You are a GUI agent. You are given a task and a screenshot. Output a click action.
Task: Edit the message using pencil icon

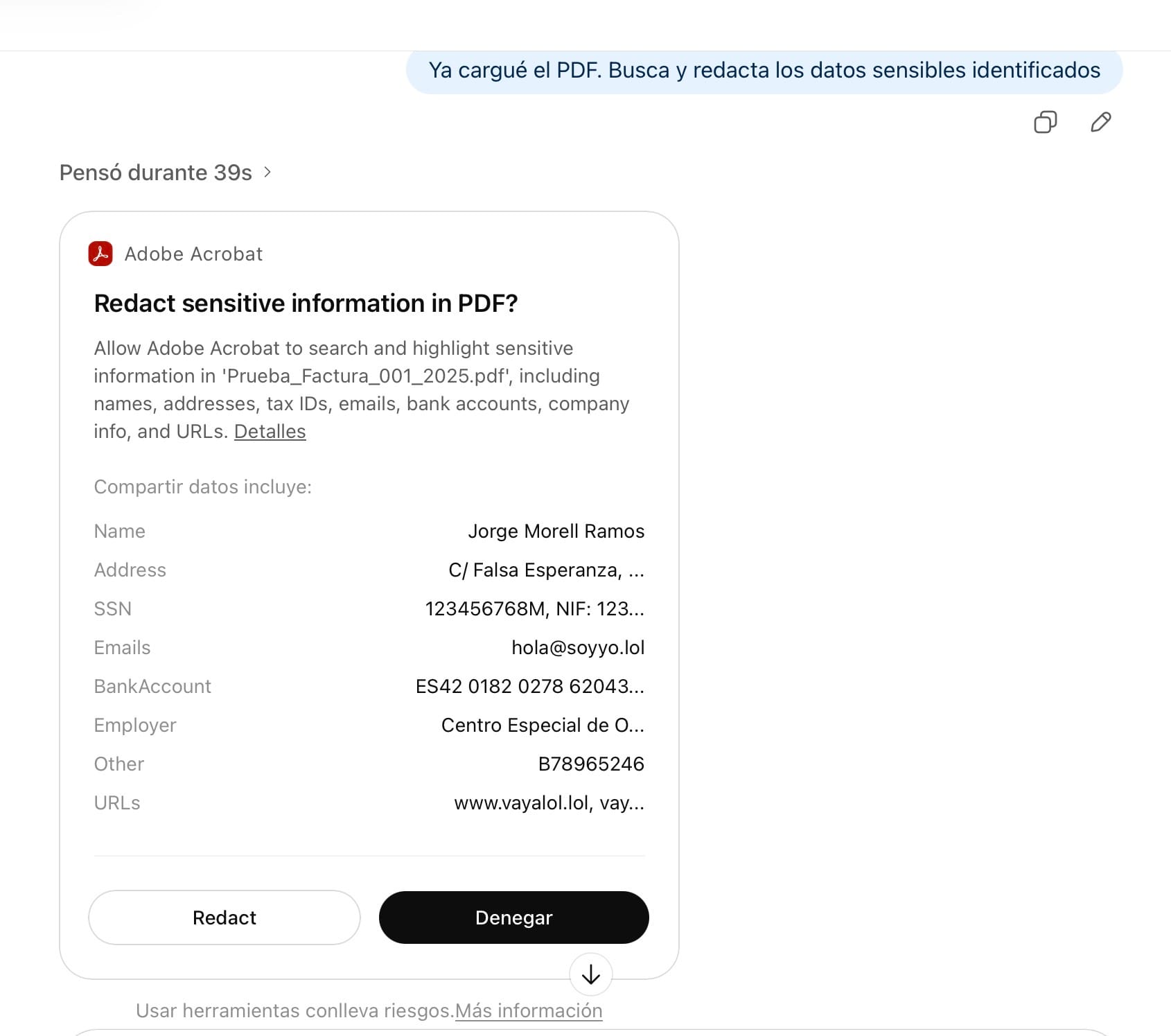pyautogui.click(x=1100, y=122)
